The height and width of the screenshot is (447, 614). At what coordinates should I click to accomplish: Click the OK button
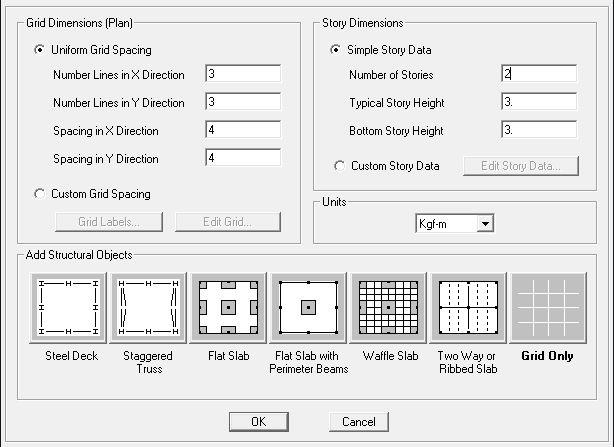click(x=259, y=422)
